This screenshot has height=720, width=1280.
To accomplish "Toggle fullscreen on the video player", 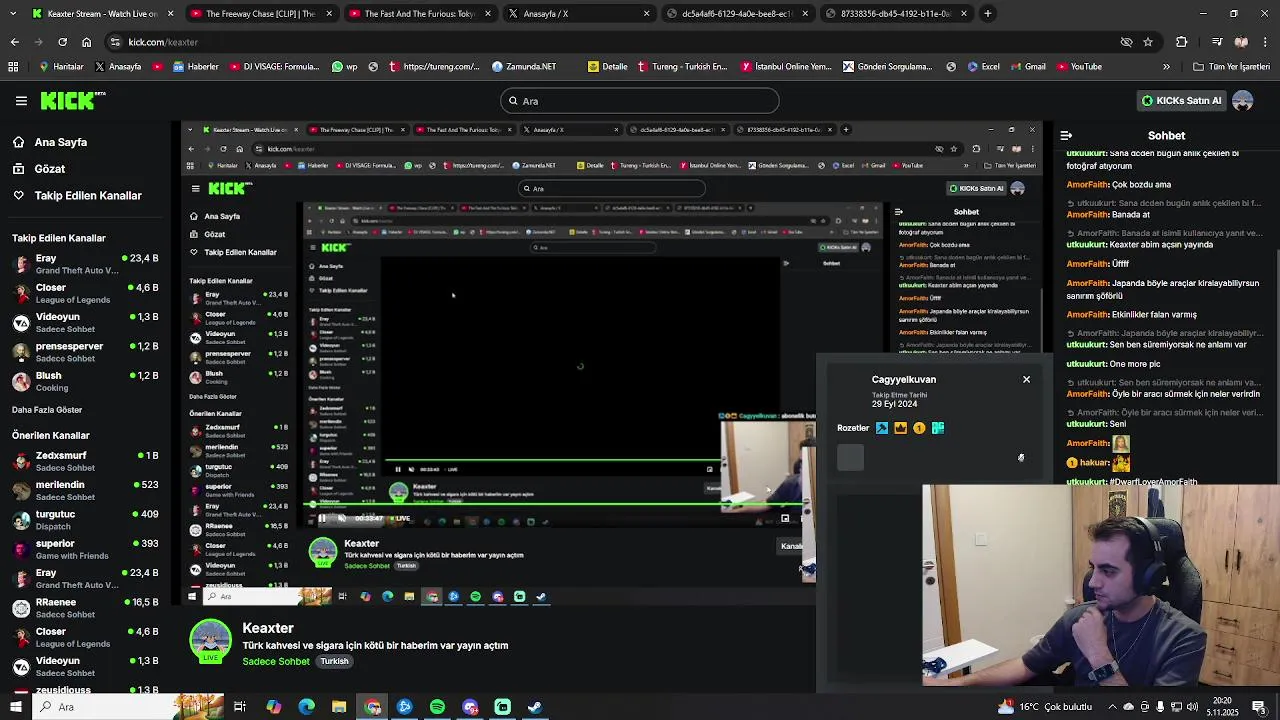I will (x=785, y=518).
